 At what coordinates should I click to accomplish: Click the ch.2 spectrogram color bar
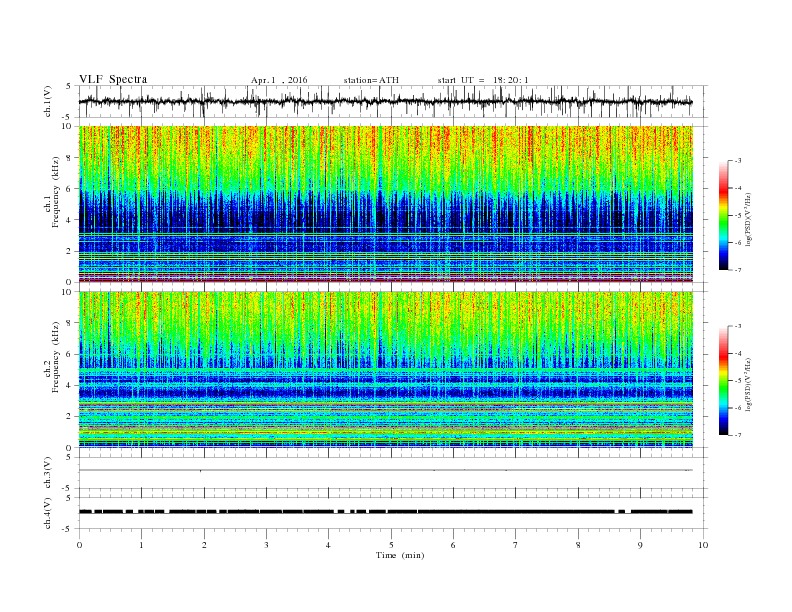point(723,380)
